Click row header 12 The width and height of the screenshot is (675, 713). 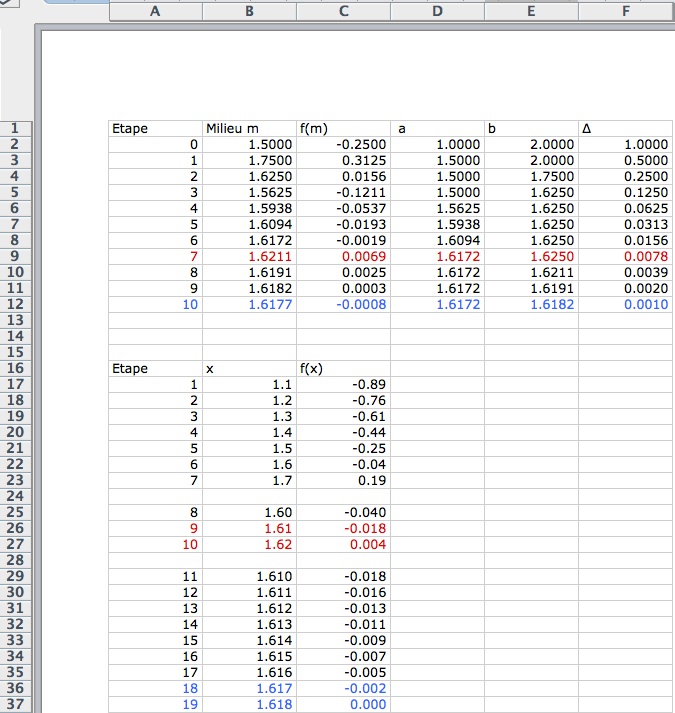pyautogui.click(x=17, y=304)
